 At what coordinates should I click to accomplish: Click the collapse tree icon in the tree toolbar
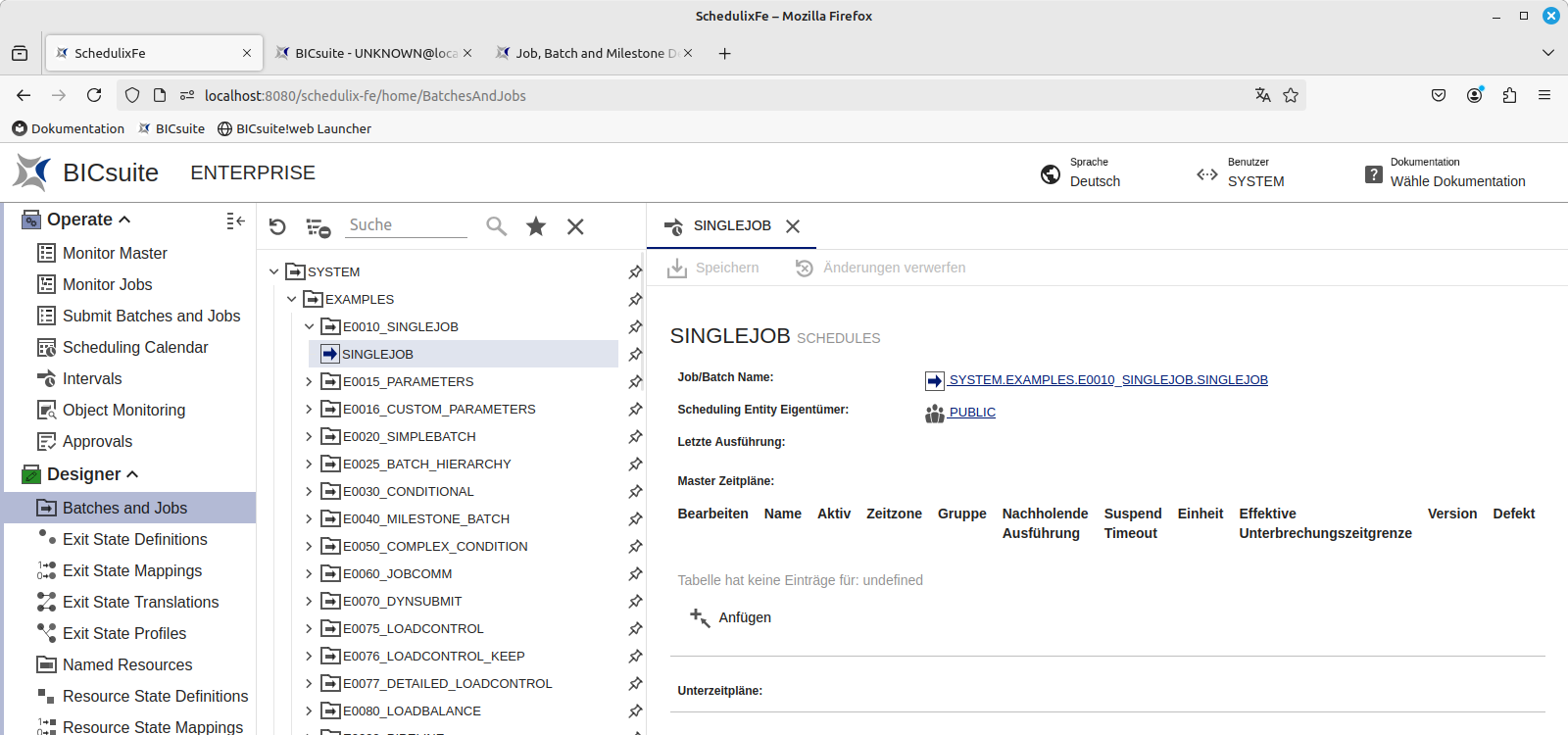coord(318,227)
